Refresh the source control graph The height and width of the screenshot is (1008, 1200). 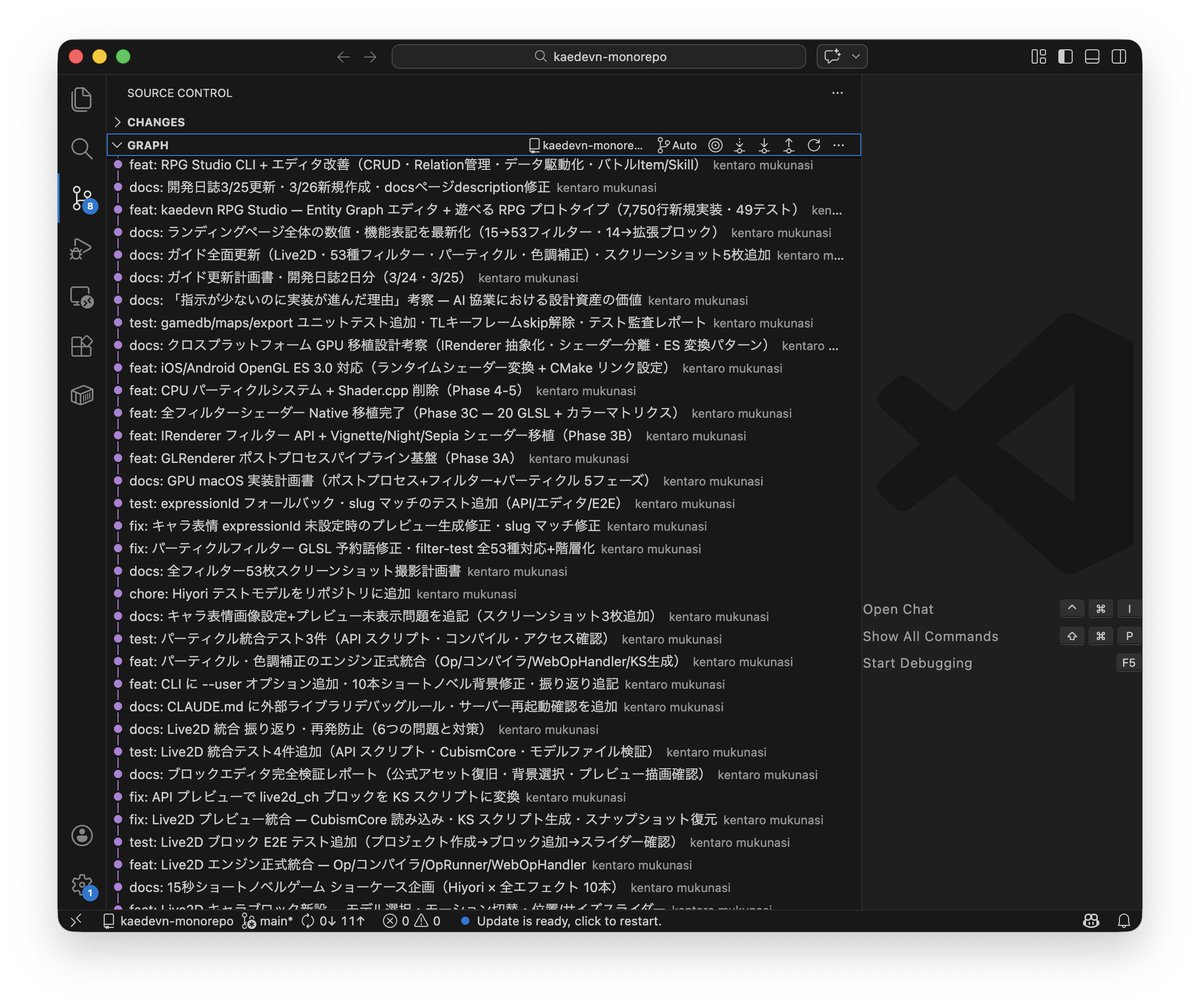[814, 145]
